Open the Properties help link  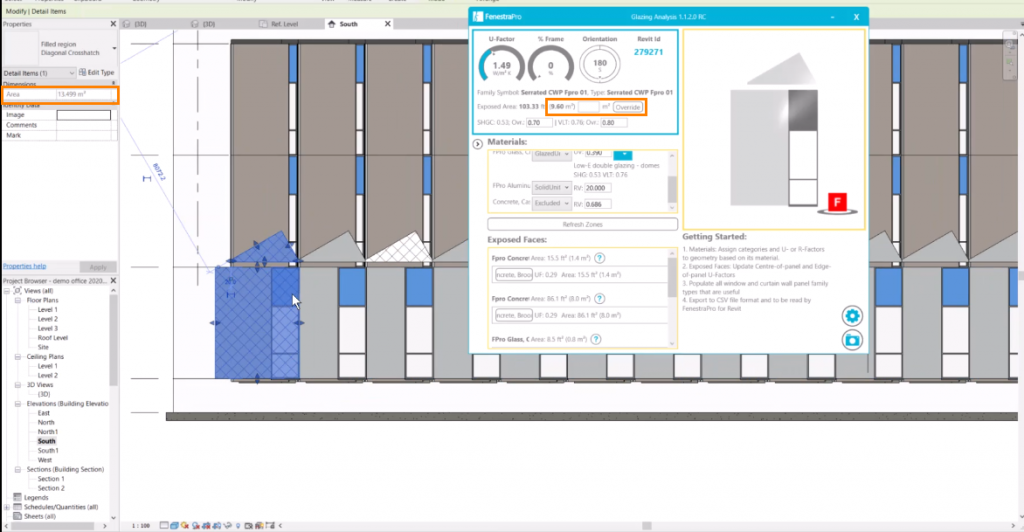click(x=24, y=266)
